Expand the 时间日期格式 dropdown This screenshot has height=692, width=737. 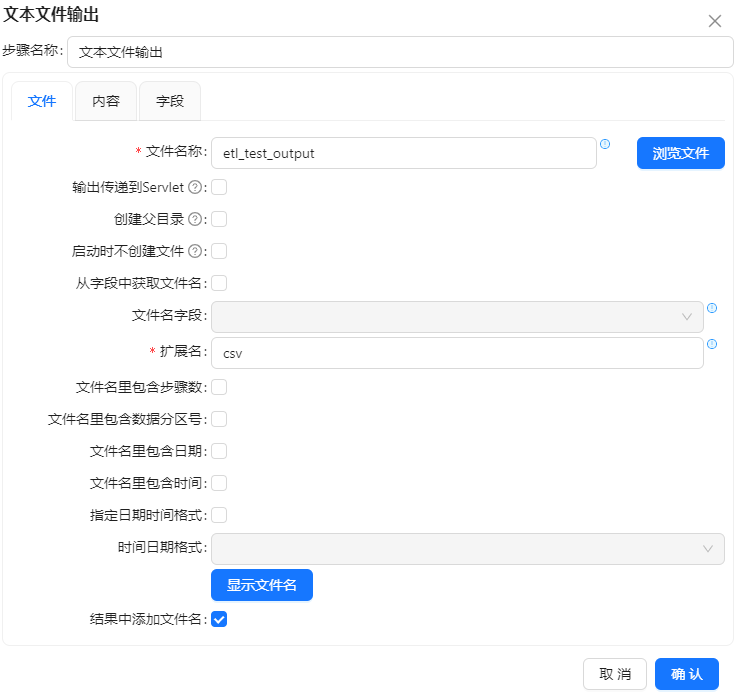(467, 548)
